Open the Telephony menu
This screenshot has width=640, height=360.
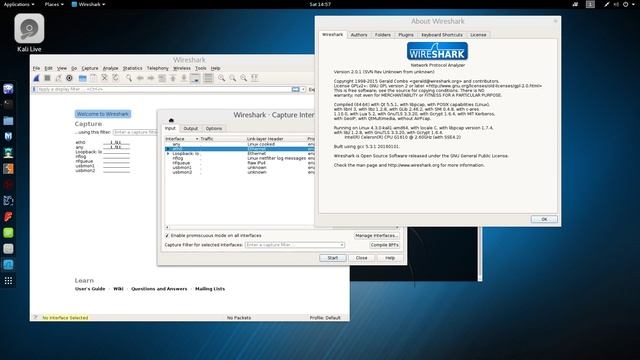click(158, 68)
